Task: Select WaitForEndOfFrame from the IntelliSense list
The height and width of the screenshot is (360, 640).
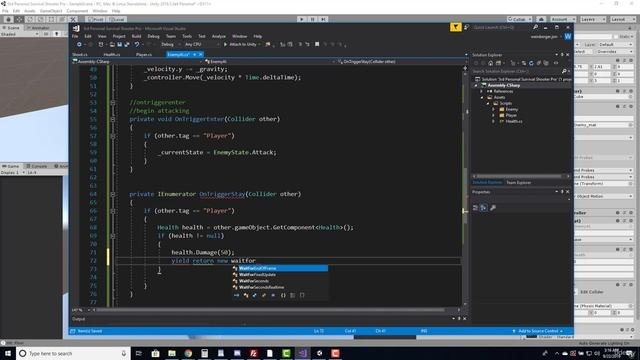Action: tap(280, 268)
